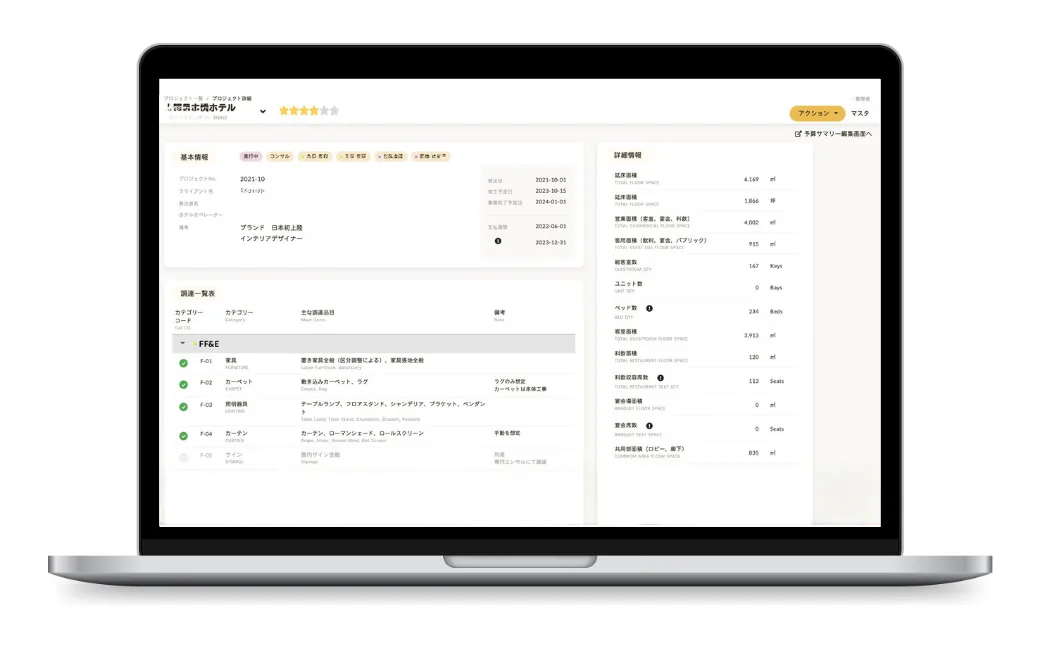Screen dimensions: 1040x650
Task: Click the 3,913 guestroom floor space value
Action: (751, 336)
